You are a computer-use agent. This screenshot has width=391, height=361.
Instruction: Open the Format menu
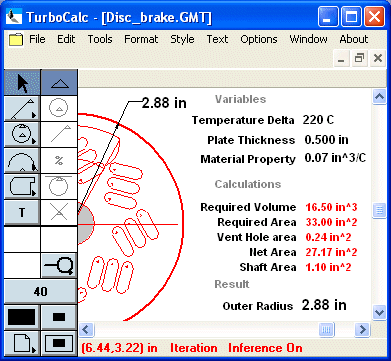tap(141, 39)
